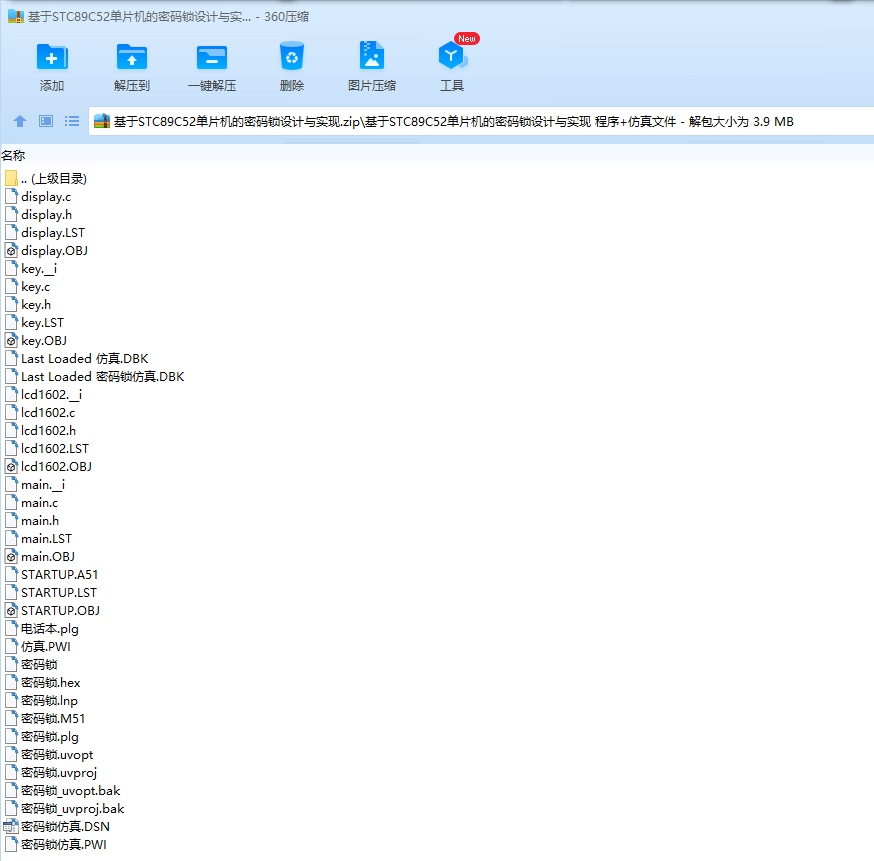Select file 密码锁_uvproj.bak
The image size is (874, 861).
72,809
